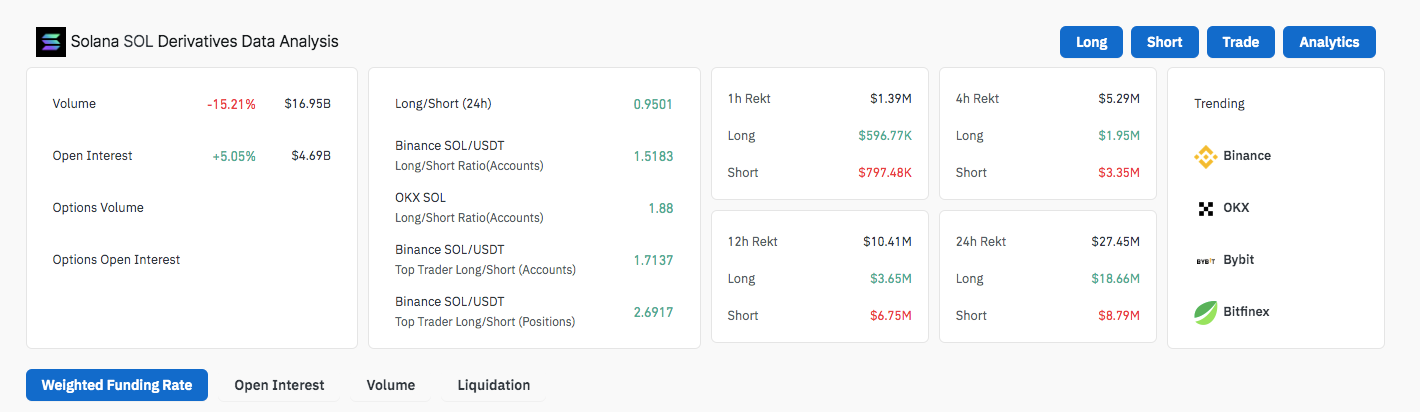Open the Trade button
The height and width of the screenshot is (412, 1420).
tap(1239, 42)
